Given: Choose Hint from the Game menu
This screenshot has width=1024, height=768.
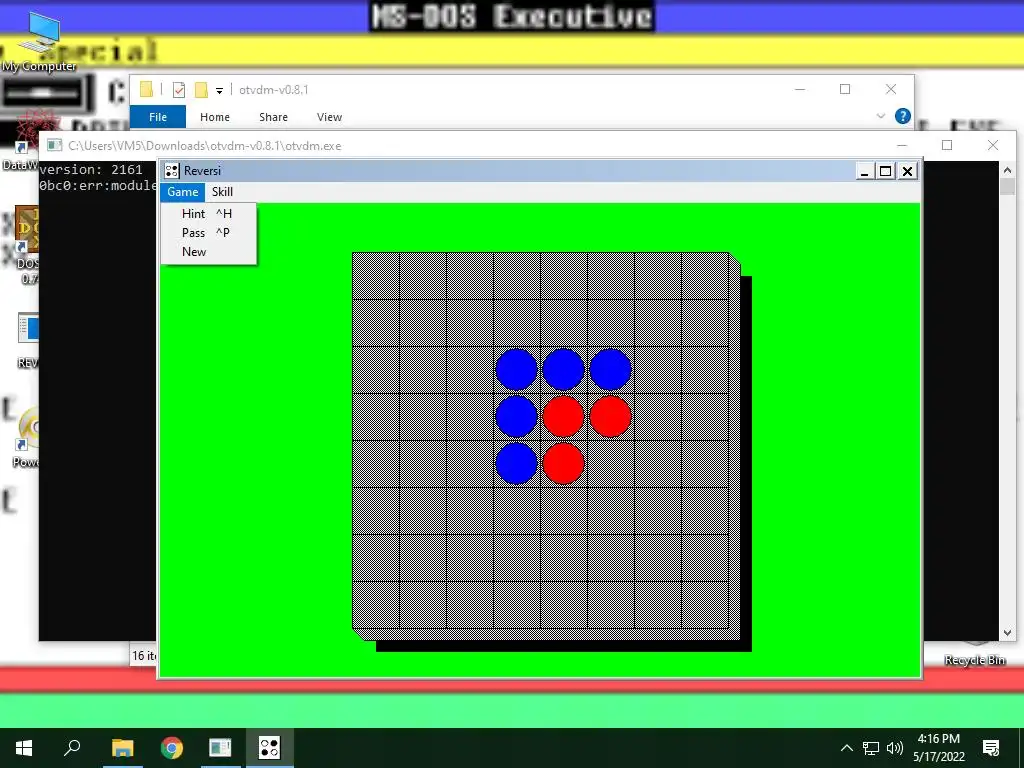Looking at the screenshot, I should coord(208,214).
